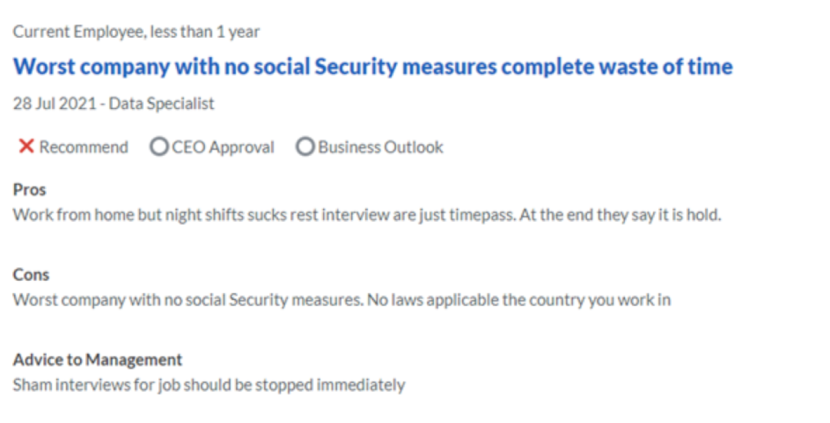This screenshot has height=423, width=830.
Task: Click the Cons section heading
Action: point(31,274)
